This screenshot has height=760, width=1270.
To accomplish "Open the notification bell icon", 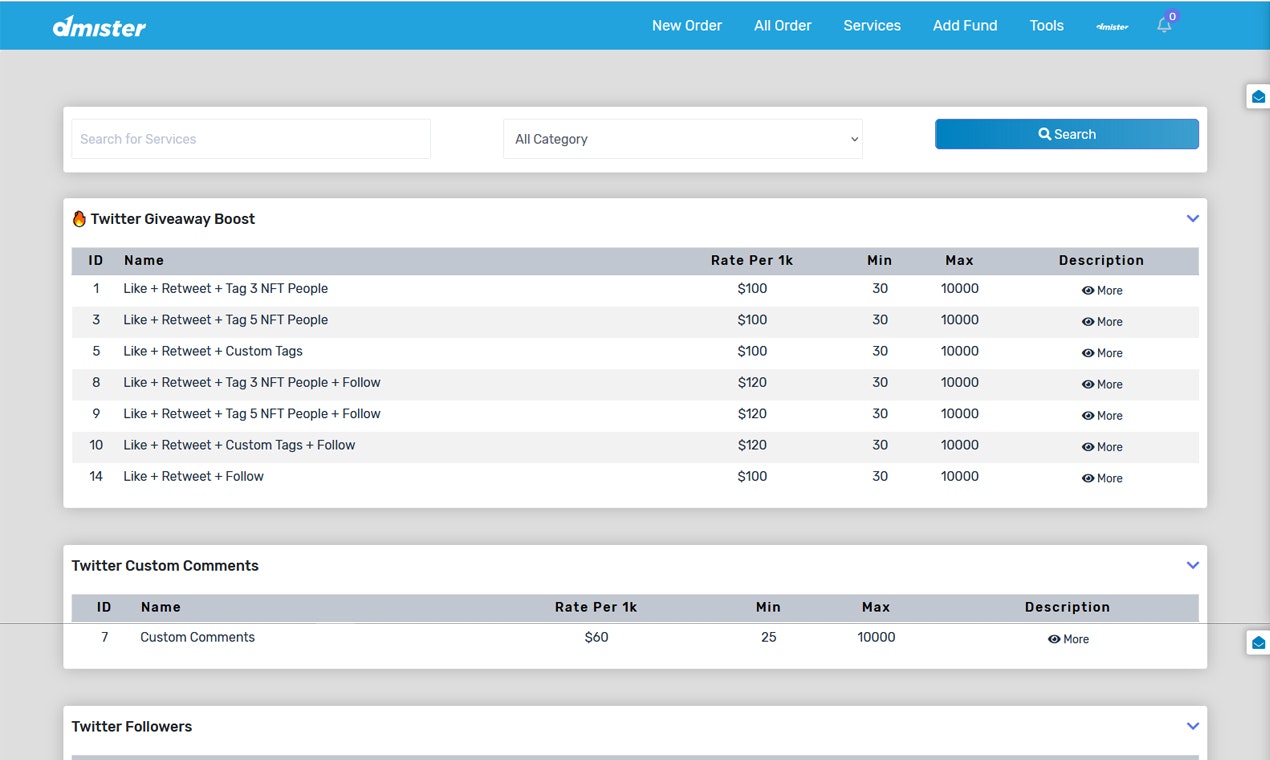I will 1164,26.
